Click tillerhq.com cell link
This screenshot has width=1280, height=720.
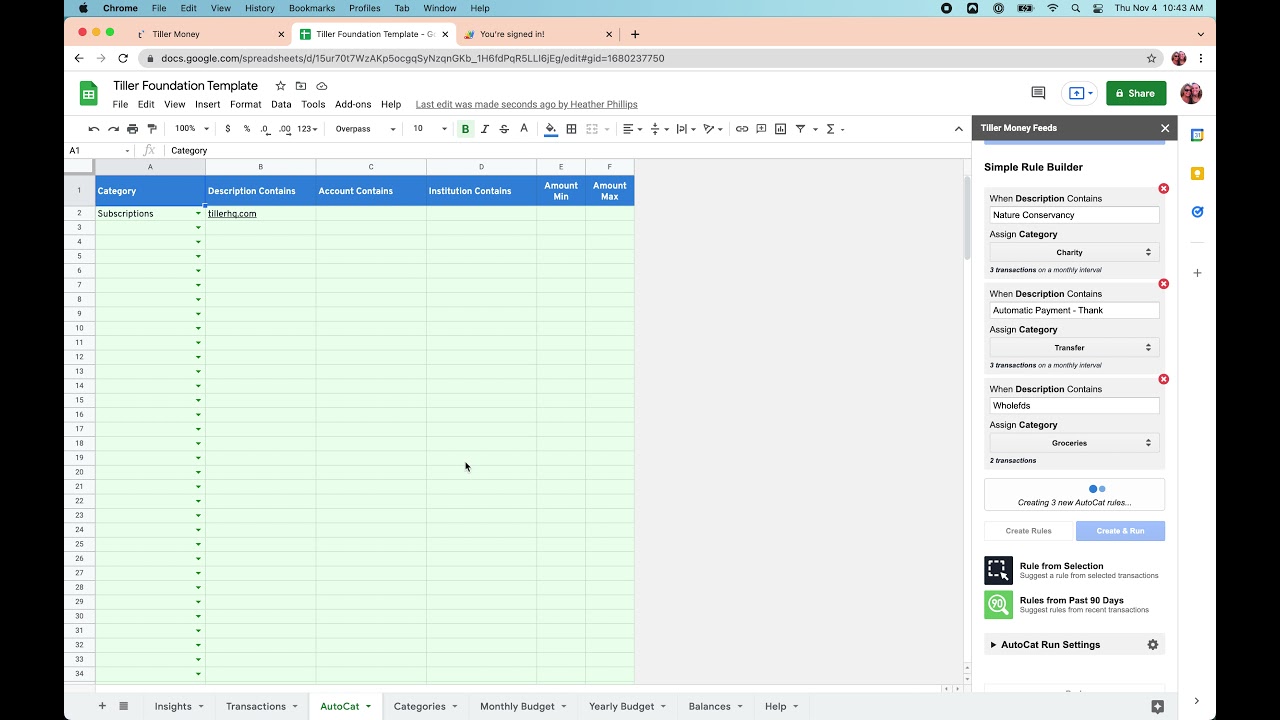pos(232,214)
